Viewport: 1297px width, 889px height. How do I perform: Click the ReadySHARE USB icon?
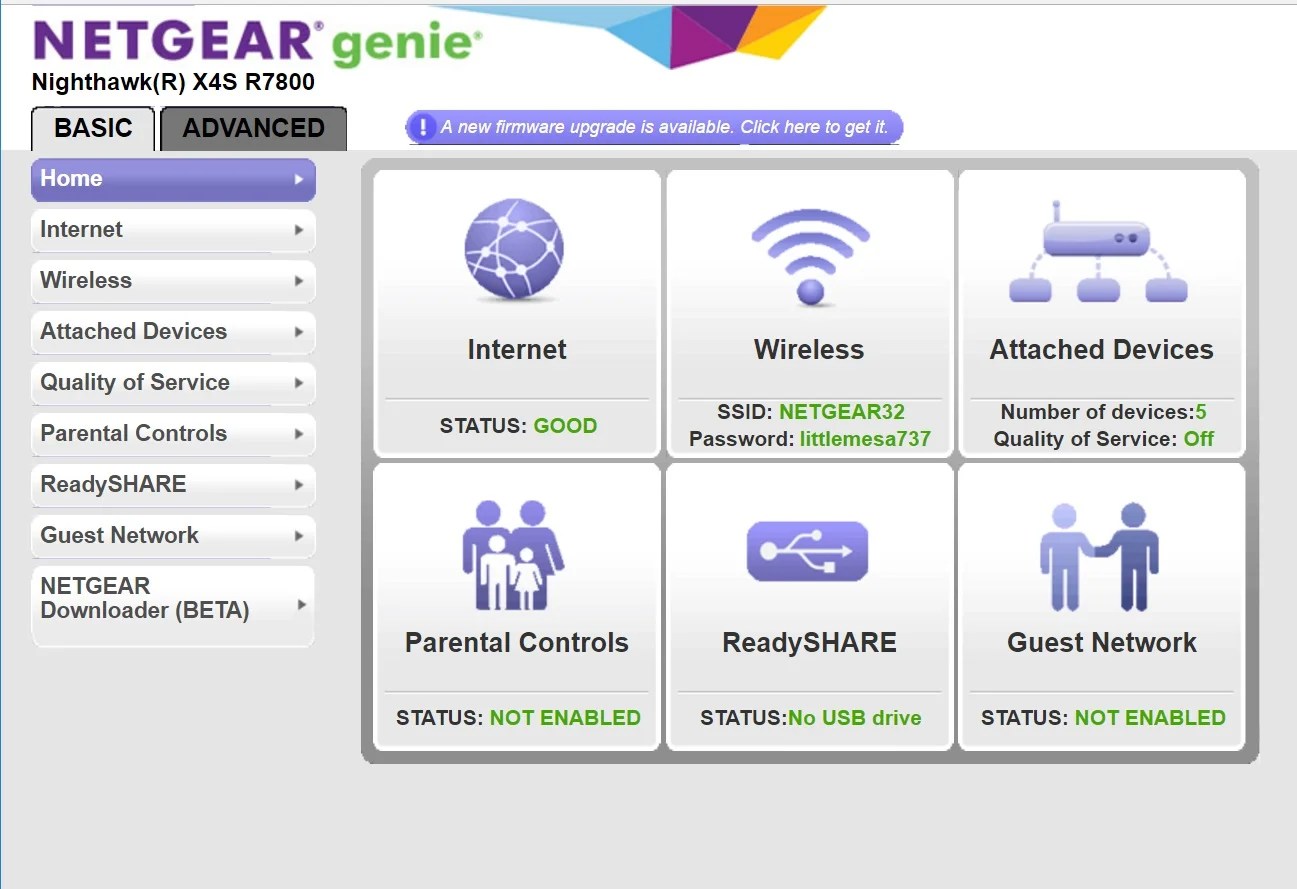click(x=808, y=551)
